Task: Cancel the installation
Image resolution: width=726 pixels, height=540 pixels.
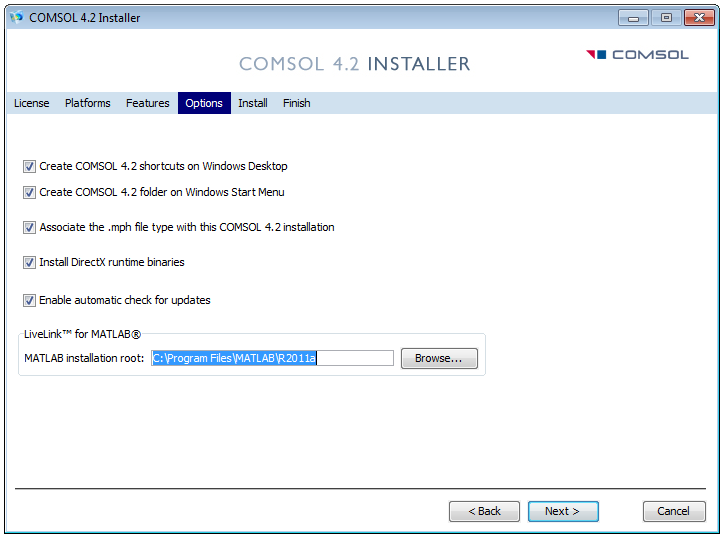Action: pyautogui.click(x=674, y=511)
